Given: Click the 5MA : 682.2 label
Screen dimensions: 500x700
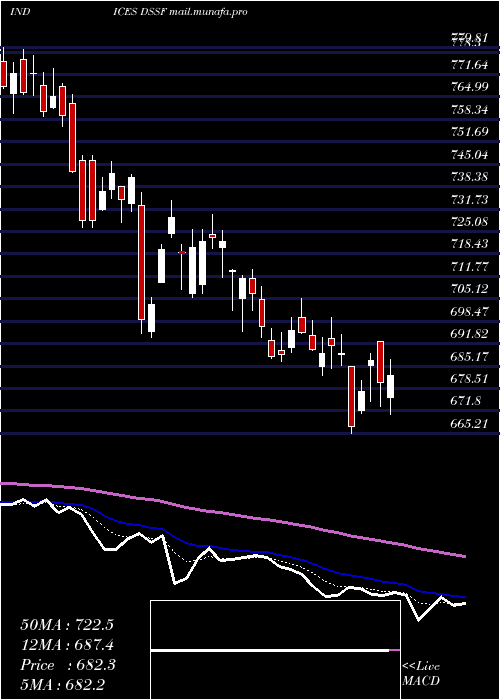Looking at the screenshot, I should (63, 685).
